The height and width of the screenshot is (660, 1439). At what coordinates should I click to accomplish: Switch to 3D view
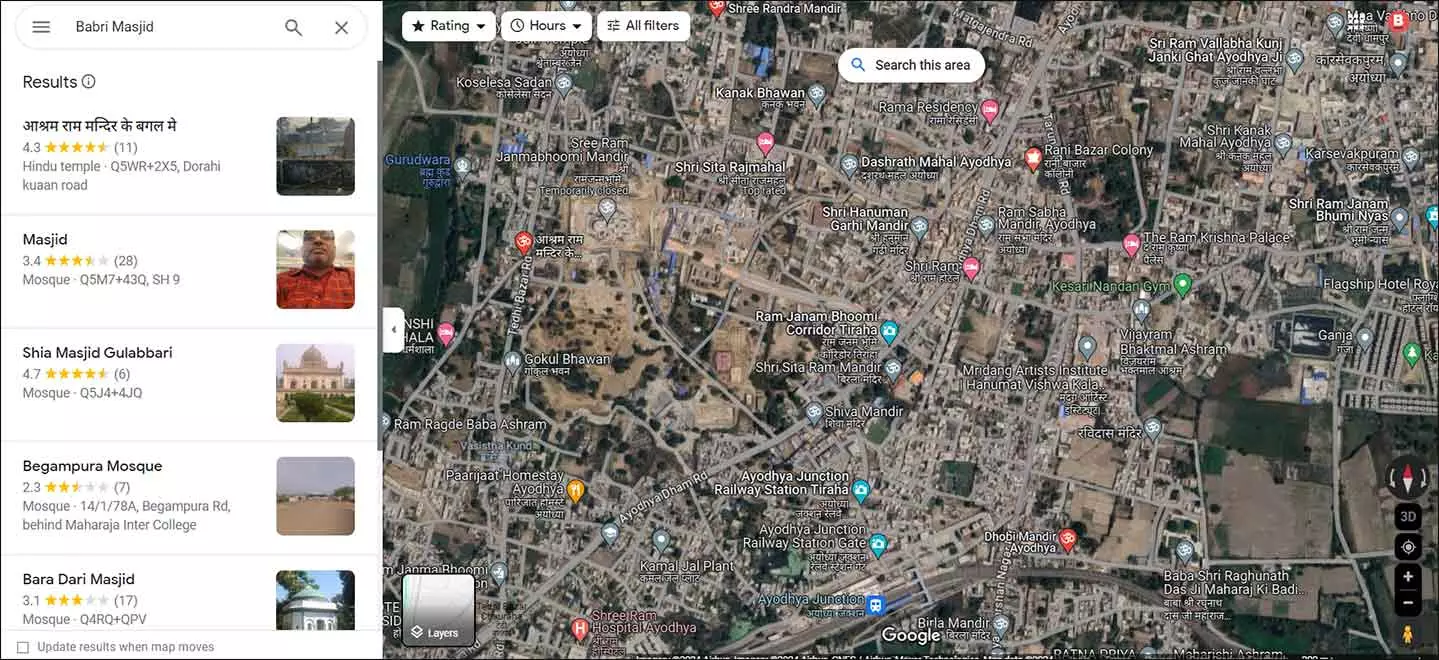pyautogui.click(x=1408, y=517)
